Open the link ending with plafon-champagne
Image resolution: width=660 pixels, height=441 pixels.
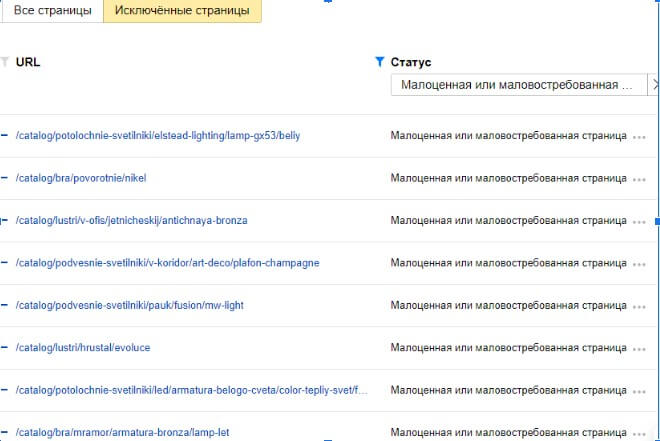(x=168, y=263)
